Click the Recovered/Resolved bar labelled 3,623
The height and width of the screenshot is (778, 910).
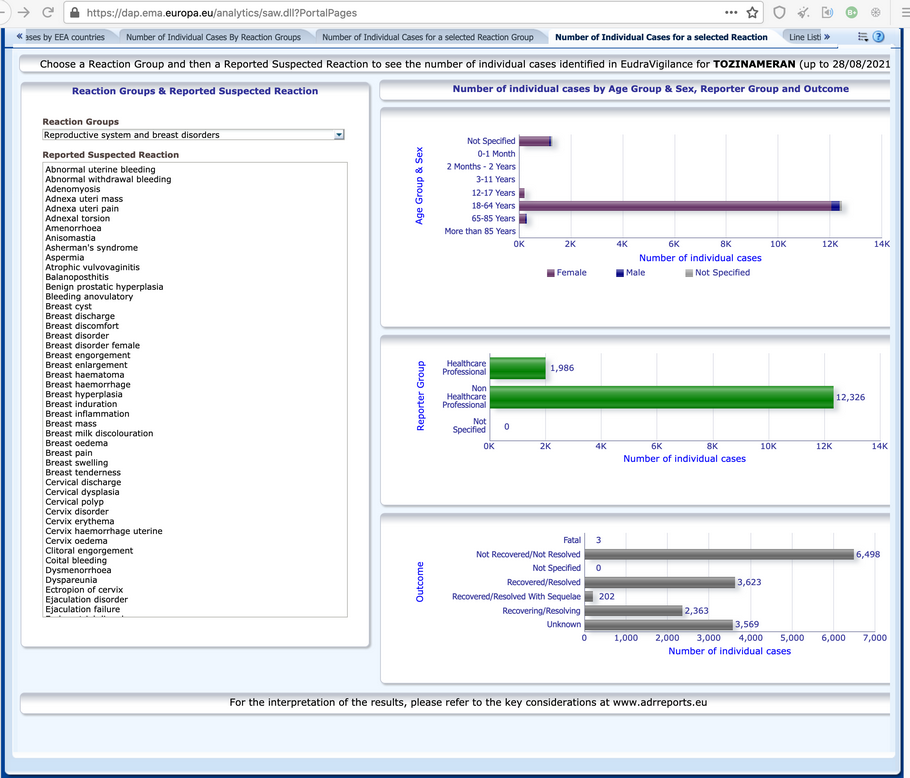(x=660, y=582)
